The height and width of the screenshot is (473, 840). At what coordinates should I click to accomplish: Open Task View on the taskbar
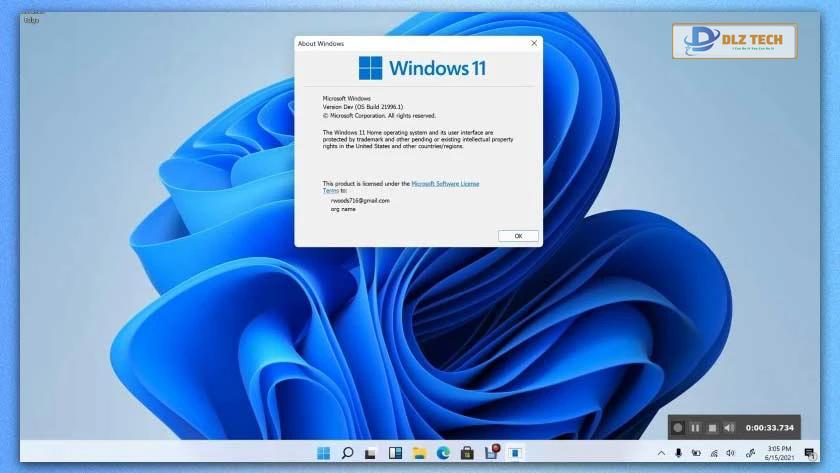pos(371,454)
